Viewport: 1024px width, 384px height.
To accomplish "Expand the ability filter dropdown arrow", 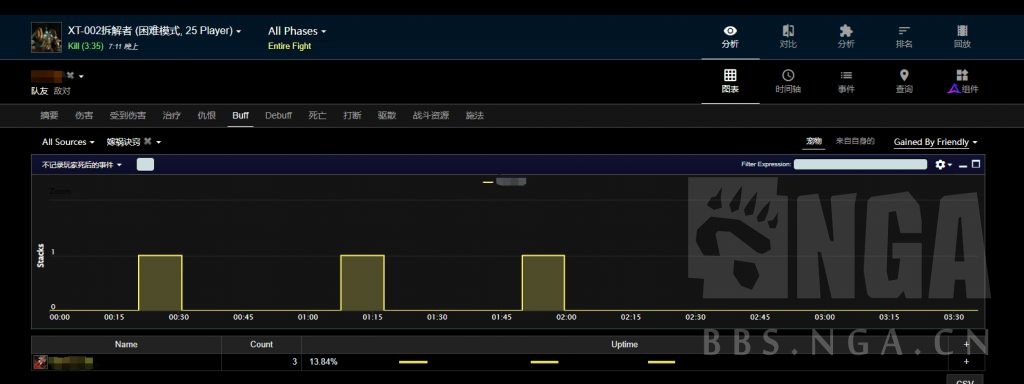I will (158, 142).
